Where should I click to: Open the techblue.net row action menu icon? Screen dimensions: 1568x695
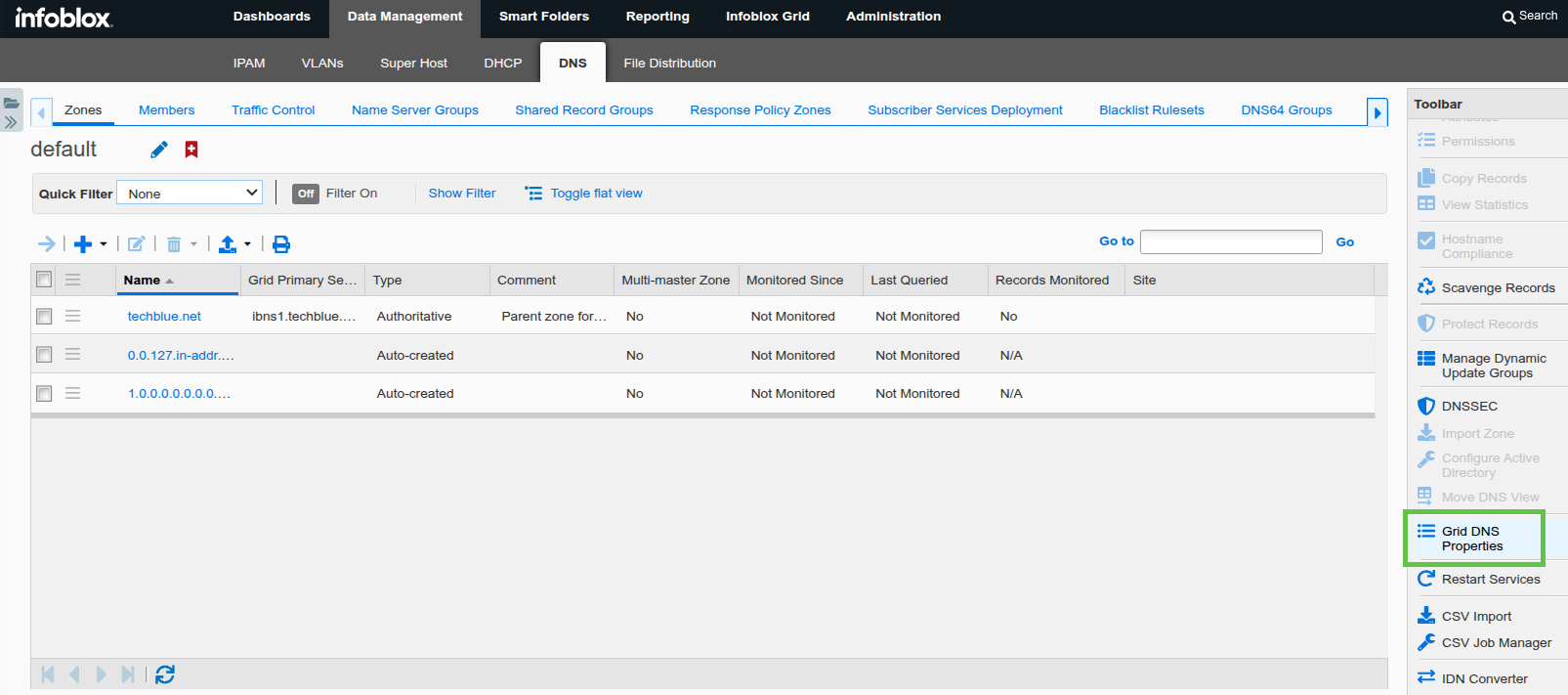[72, 316]
